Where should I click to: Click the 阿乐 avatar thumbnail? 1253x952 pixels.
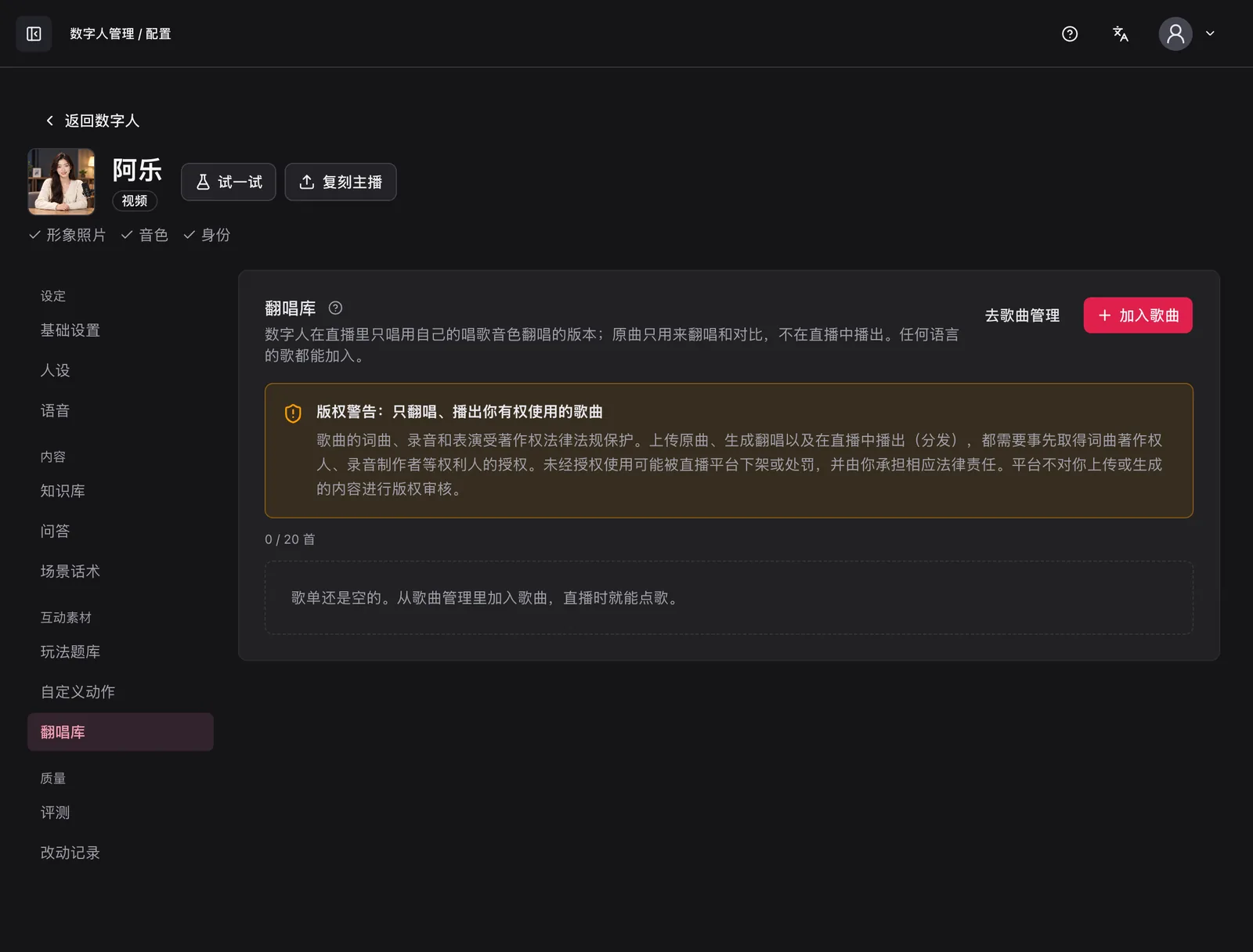pyautogui.click(x=61, y=182)
